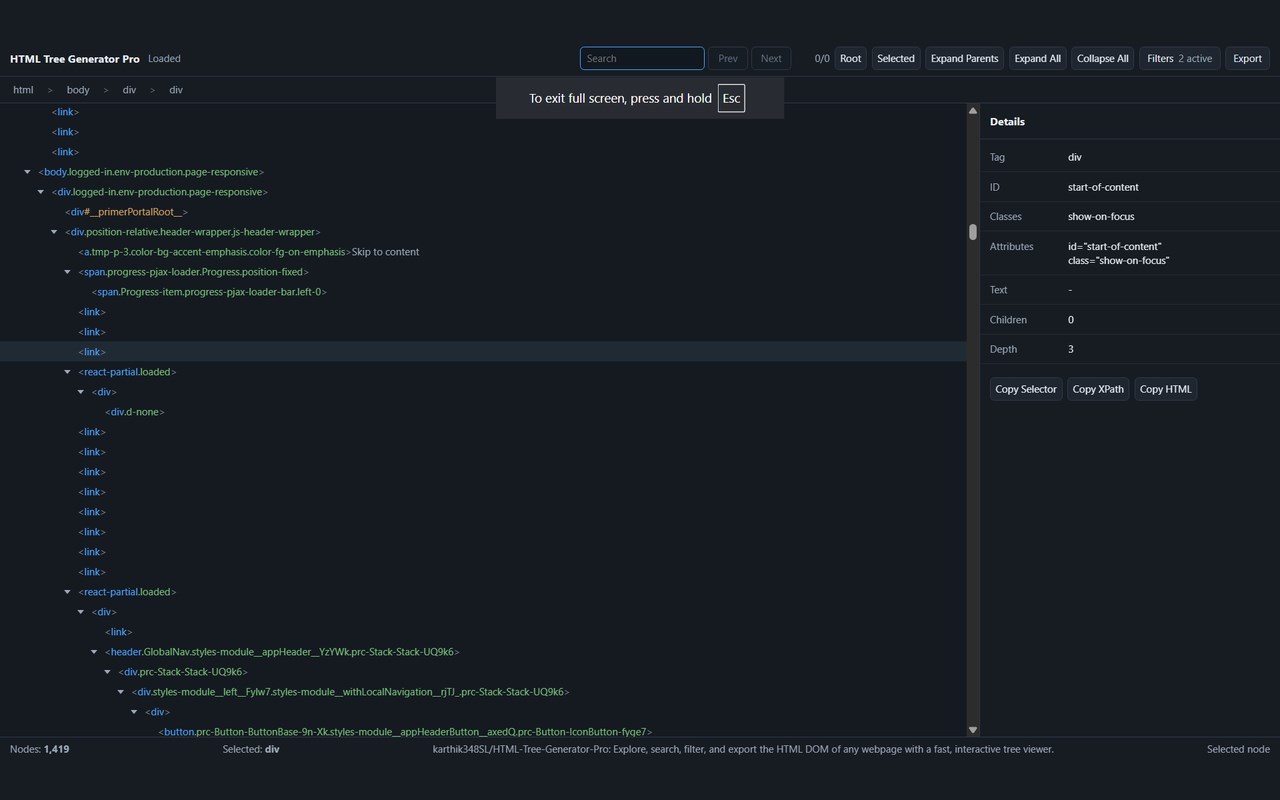This screenshot has width=1280, height=800.
Task: Collapse the div.logged-in.env-production node arrow
Action: coord(41,192)
